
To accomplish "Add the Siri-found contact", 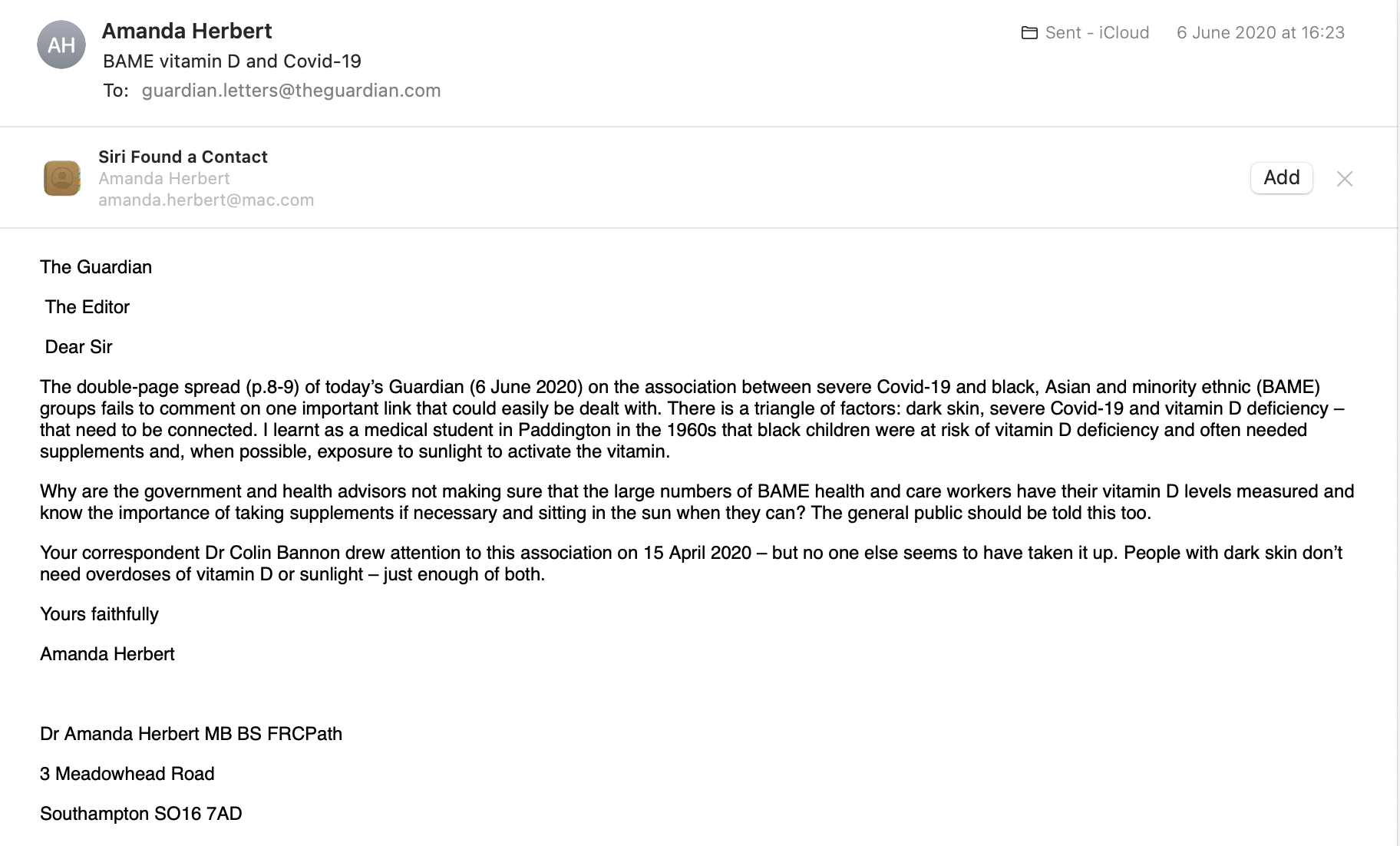I will click(x=1281, y=178).
